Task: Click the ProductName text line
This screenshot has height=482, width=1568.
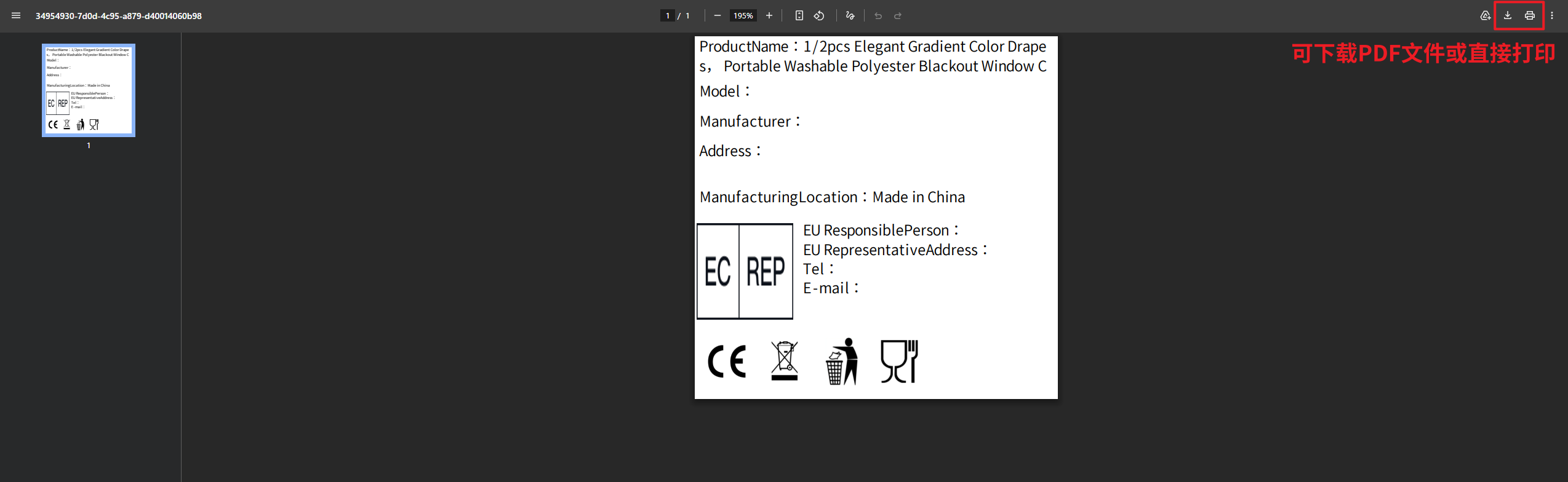Action: pyautogui.click(x=873, y=47)
